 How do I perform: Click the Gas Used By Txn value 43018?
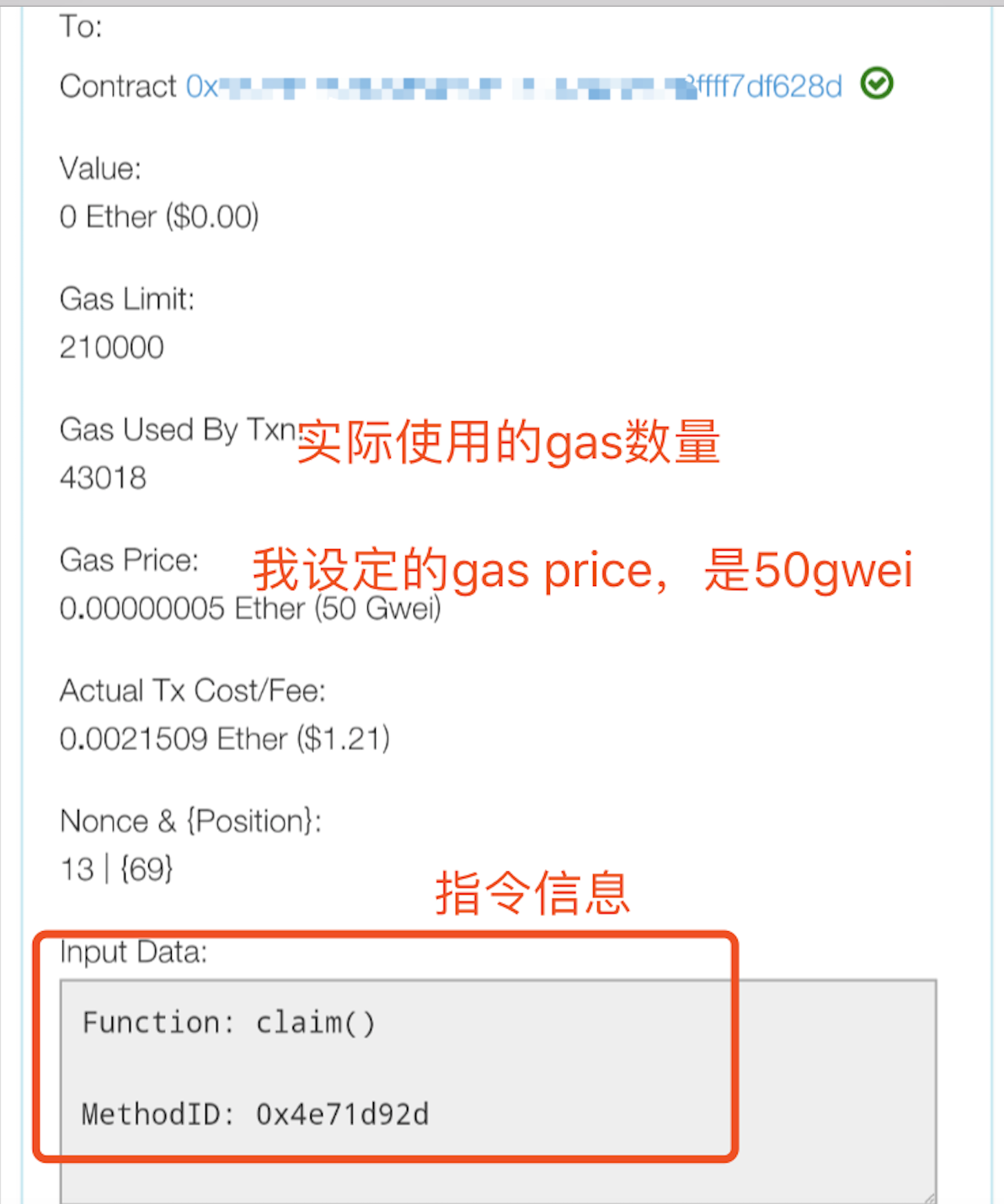click(x=104, y=477)
